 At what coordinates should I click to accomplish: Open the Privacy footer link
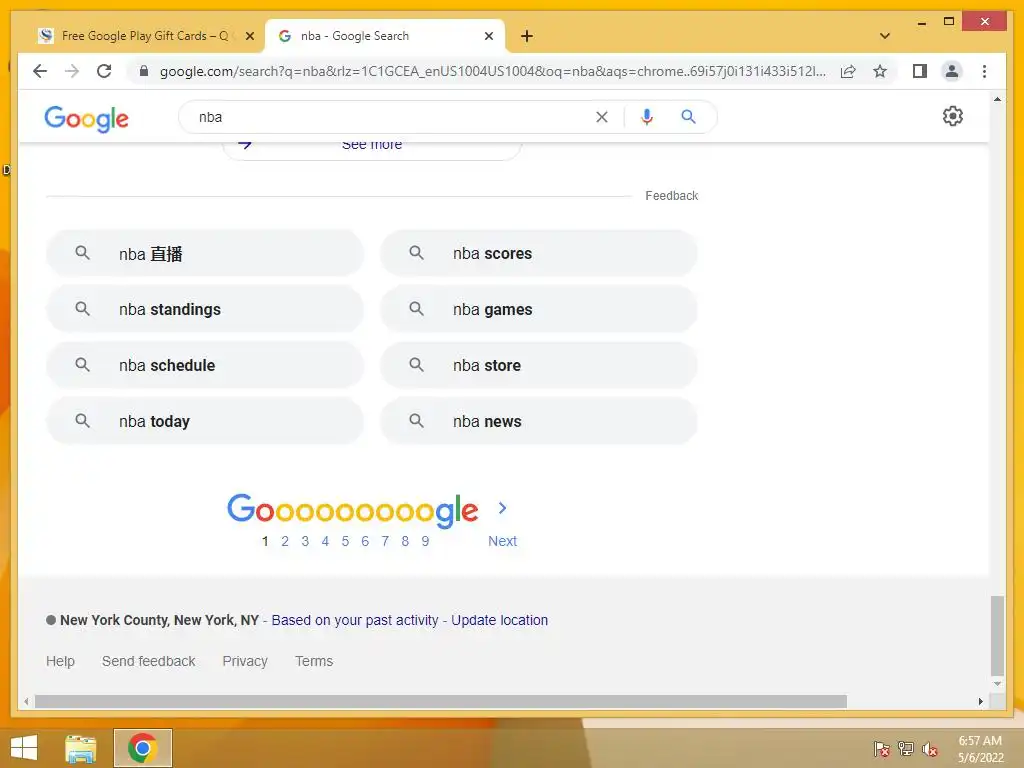tap(245, 662)
